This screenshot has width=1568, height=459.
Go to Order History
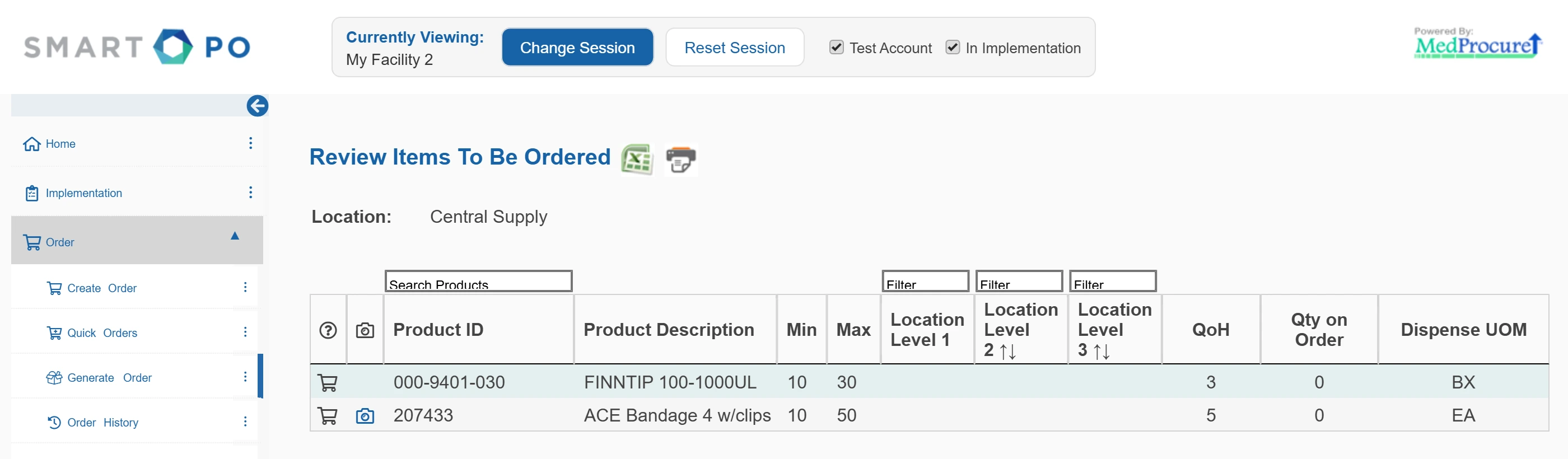point(102,422)
